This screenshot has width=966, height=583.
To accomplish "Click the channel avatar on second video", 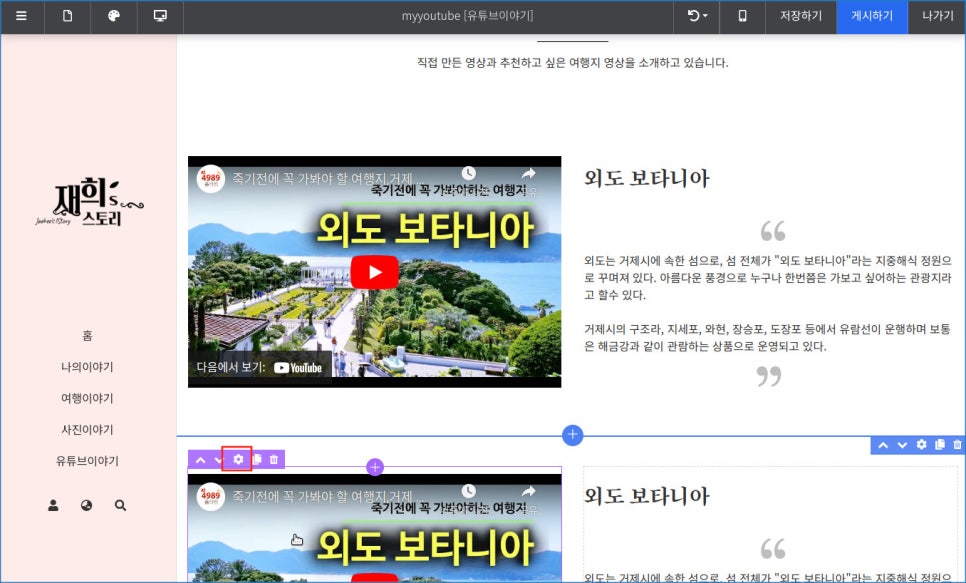I will tap(211, 497).
